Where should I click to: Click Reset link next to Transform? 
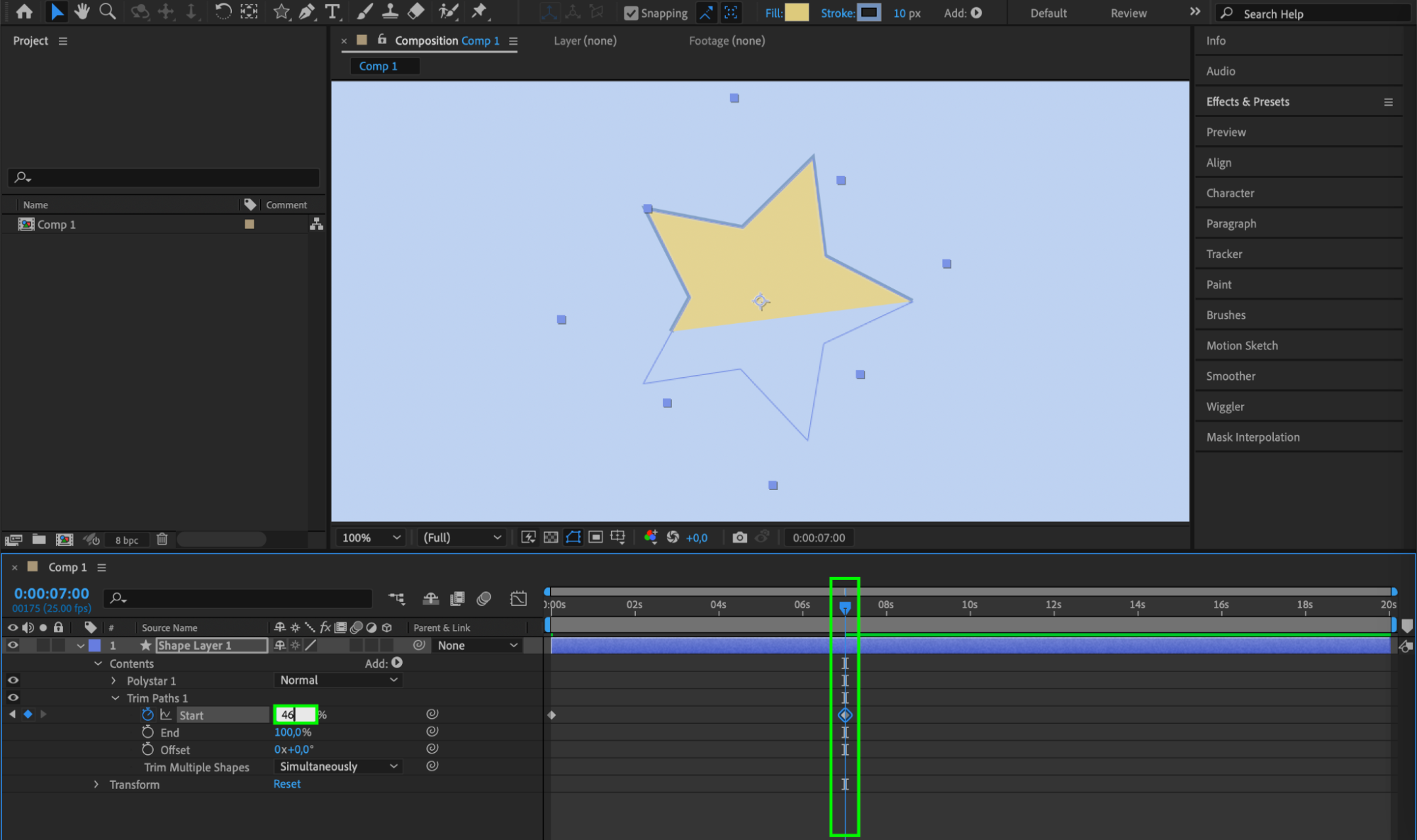(287, 784)
